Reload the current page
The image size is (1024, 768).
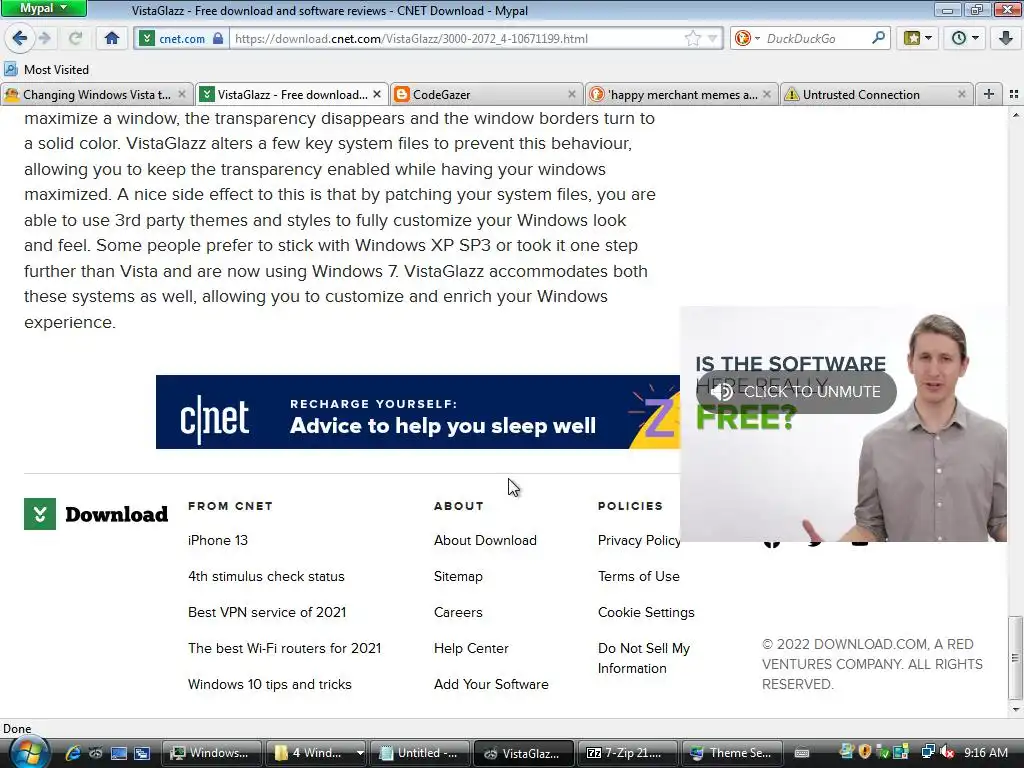tap(76, 39)
